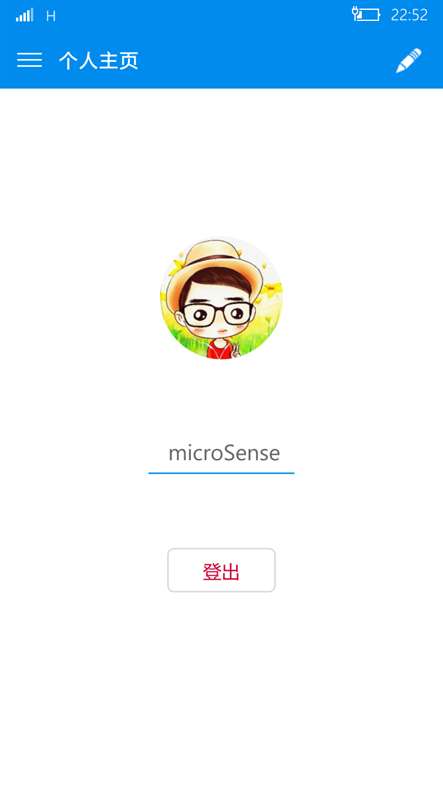Viewport: 443px width, 788px height.
Task: Tap the red 登出 logout button
Action: pyautogui.click(x=222, y=570)
